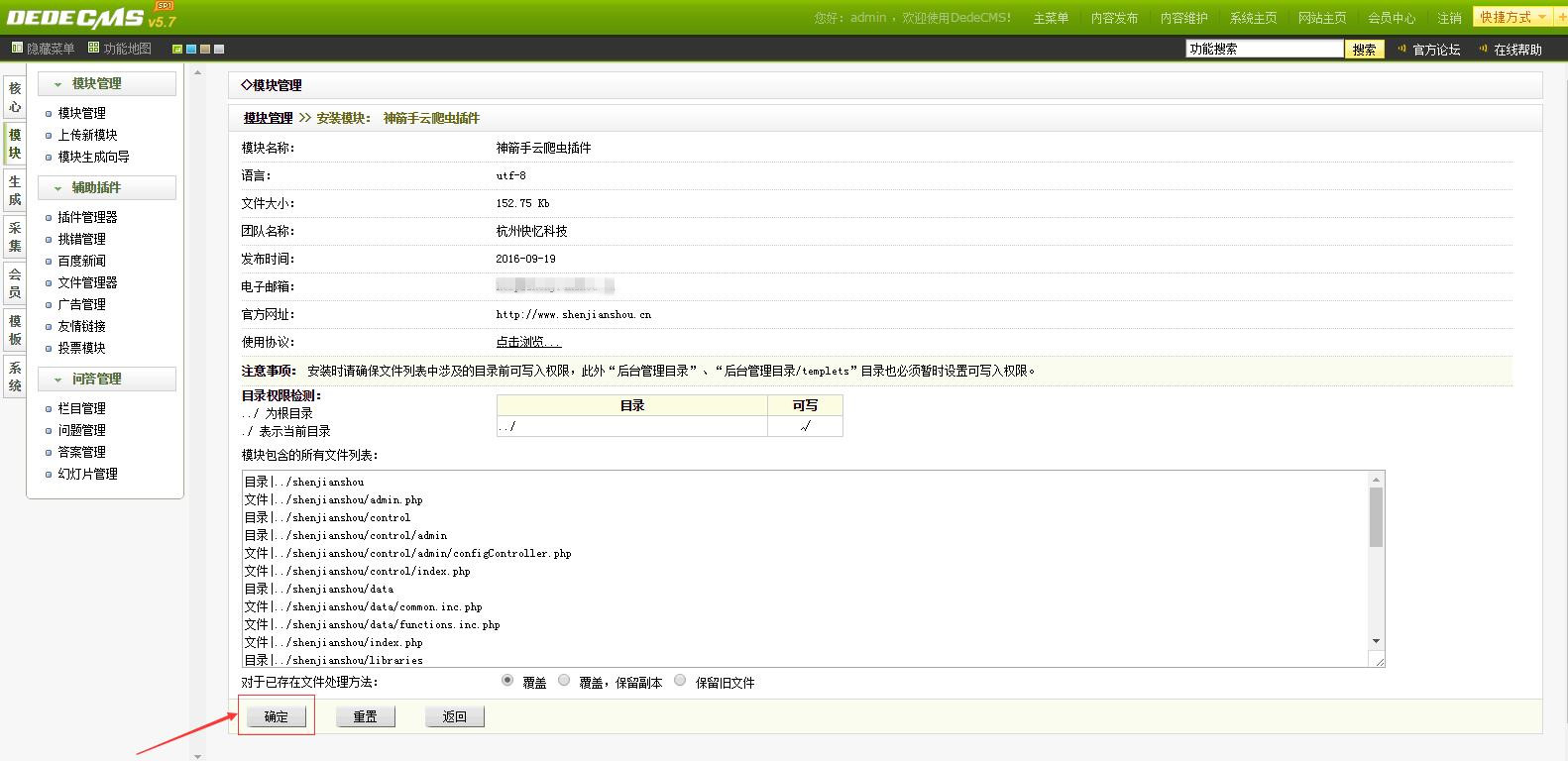Open 友情链接 in the sidebar
The image size is (1568, 761).
(81, 326)
